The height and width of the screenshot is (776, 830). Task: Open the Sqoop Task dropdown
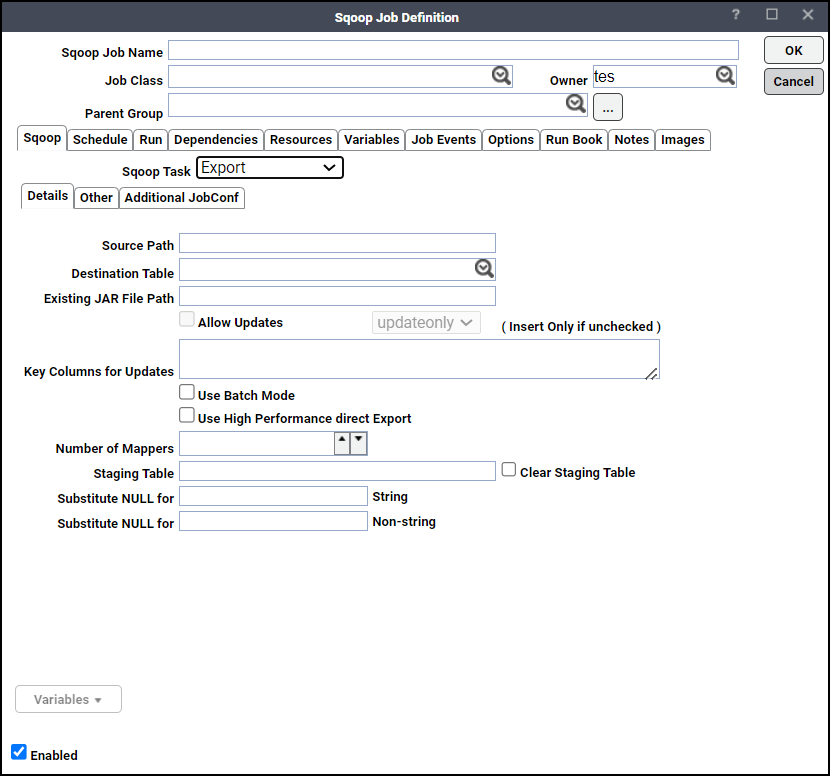pyautogui.click(x=270, y=168)
